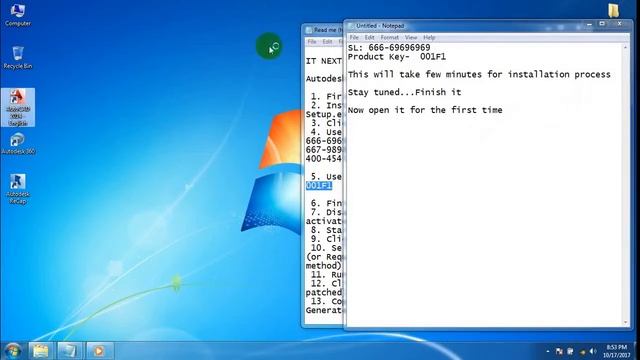The image size is (640, 360).
Task: Open the Recycle Bin icon
Action: coord(18,58)
